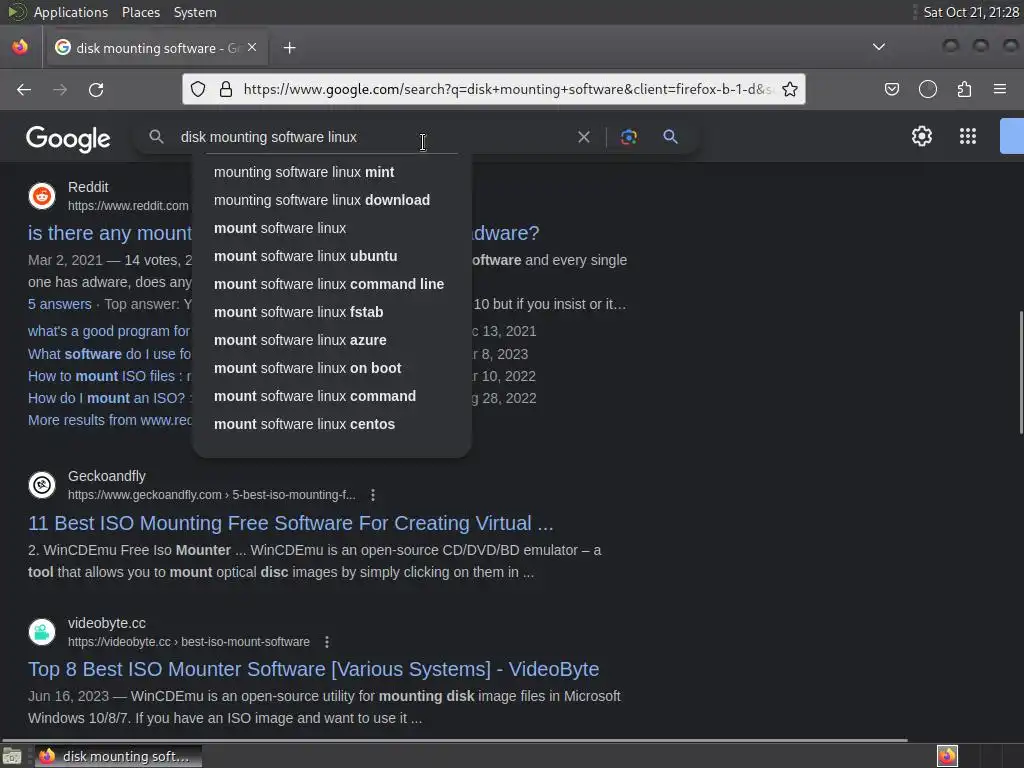Choose suggestion mount software linux command line
The width and height of the screenshot is (1024, 768).
point(332,285)
